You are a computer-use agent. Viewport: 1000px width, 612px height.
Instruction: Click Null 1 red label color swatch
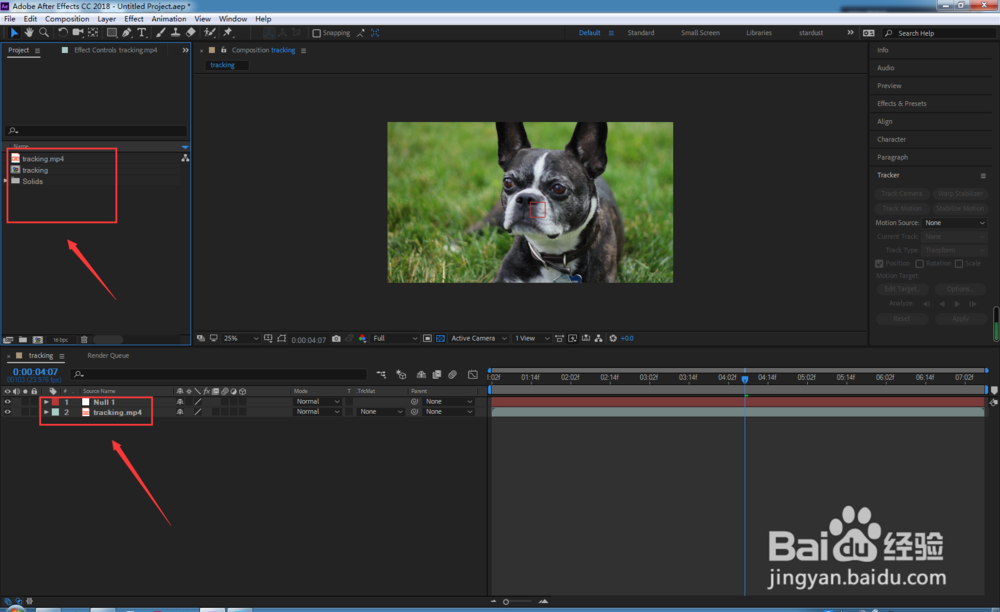55,402
